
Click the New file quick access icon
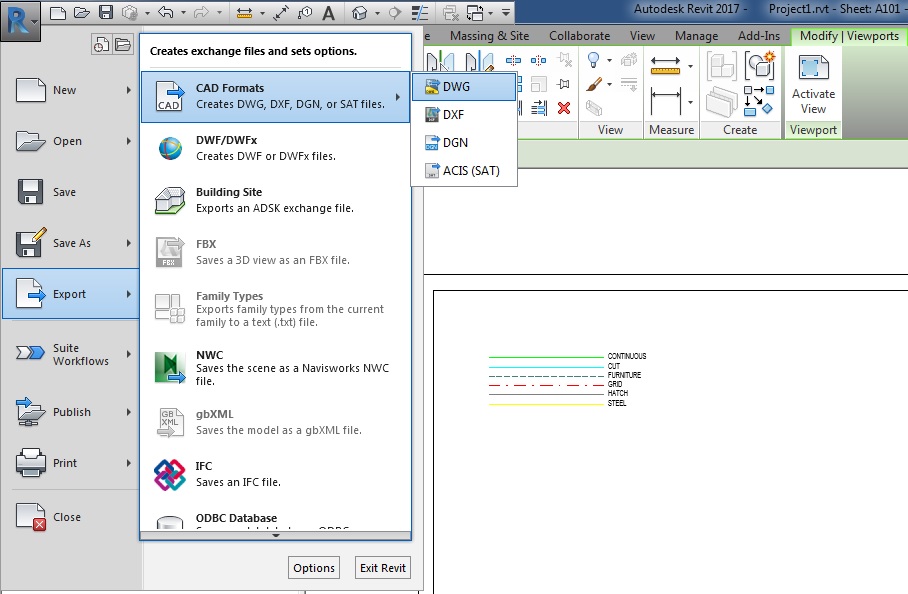click(58, 12)
